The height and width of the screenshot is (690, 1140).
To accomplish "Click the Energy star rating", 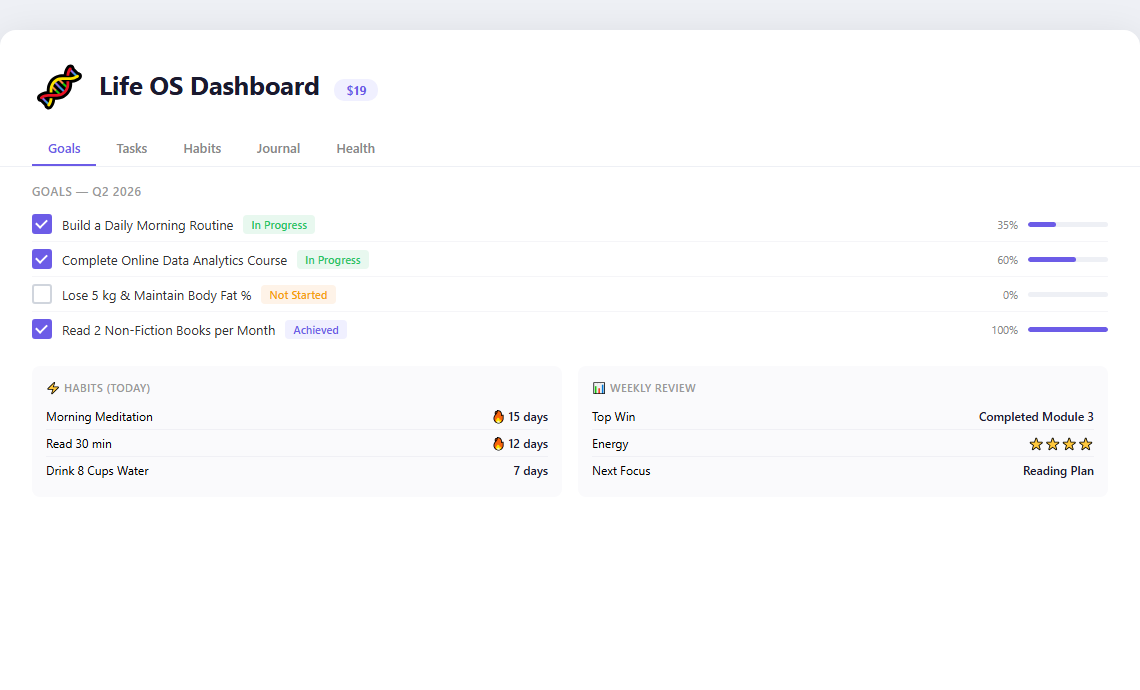I will point(1061,444).
